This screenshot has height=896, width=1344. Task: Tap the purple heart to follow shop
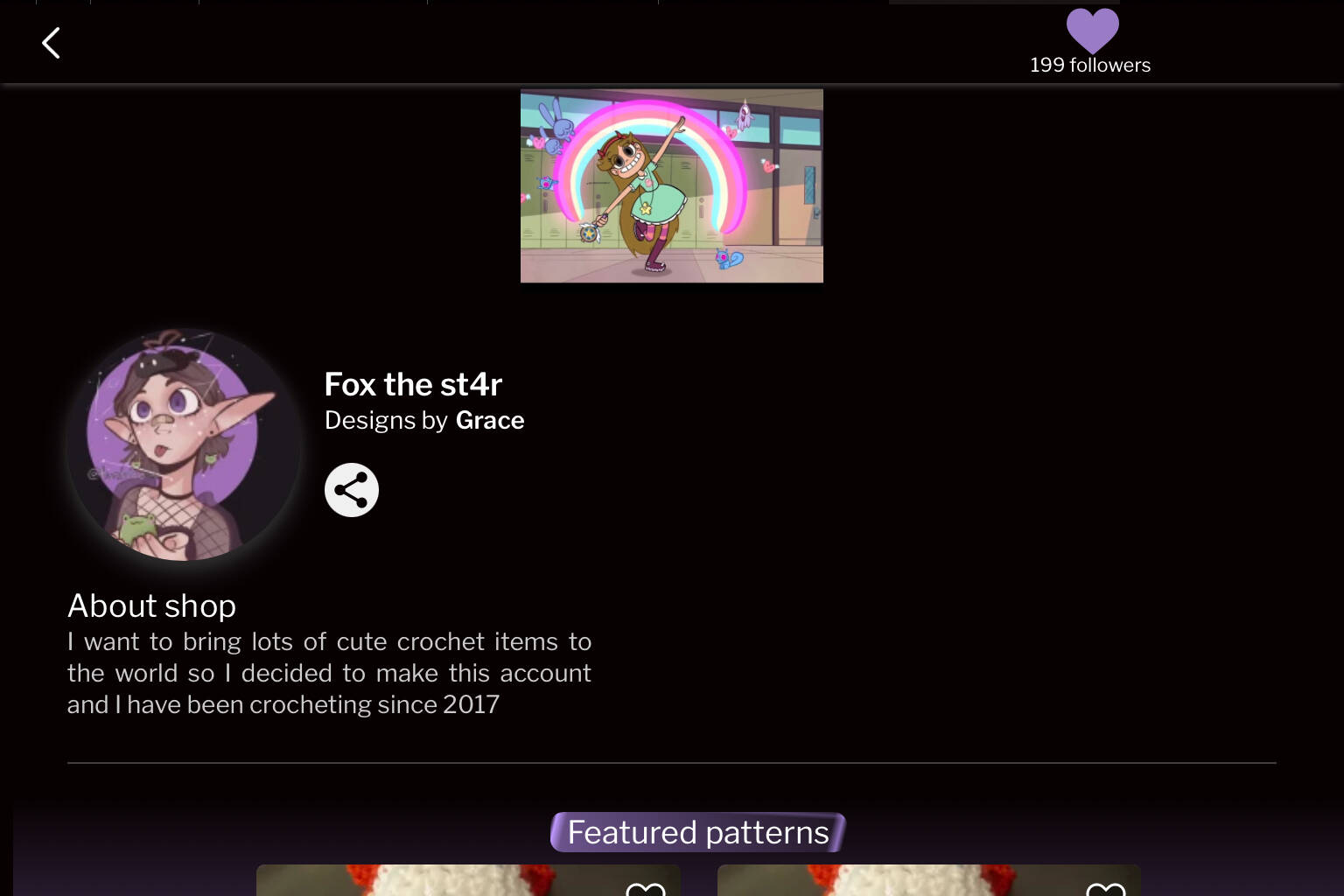point(1092,31)
